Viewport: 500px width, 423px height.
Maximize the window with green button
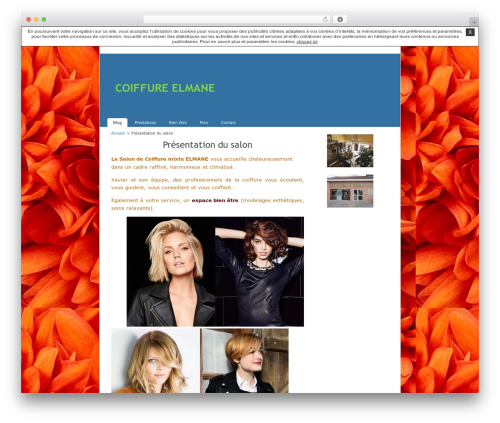(44, 20)
